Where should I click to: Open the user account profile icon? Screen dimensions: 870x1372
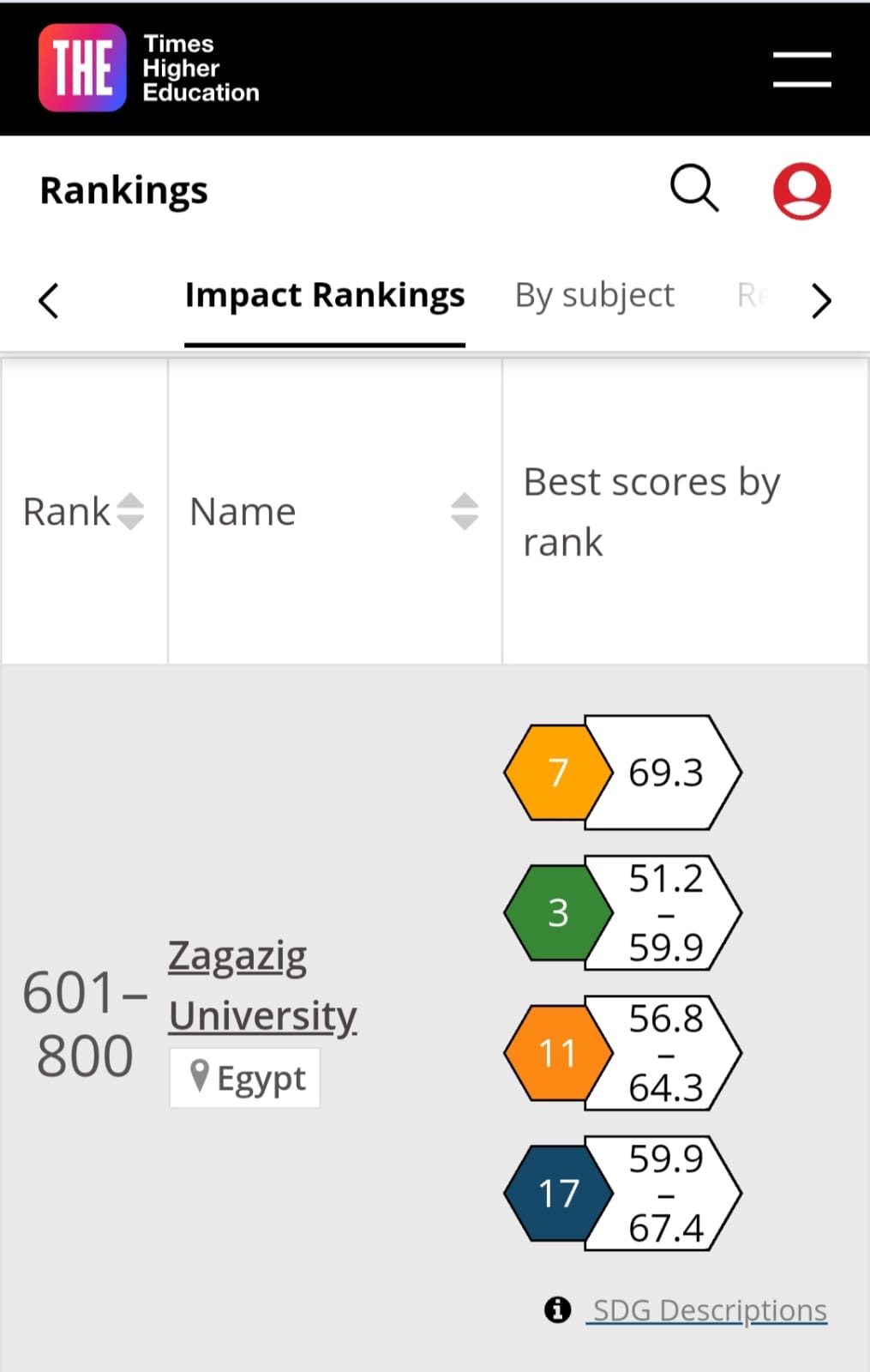click(801, 190)
